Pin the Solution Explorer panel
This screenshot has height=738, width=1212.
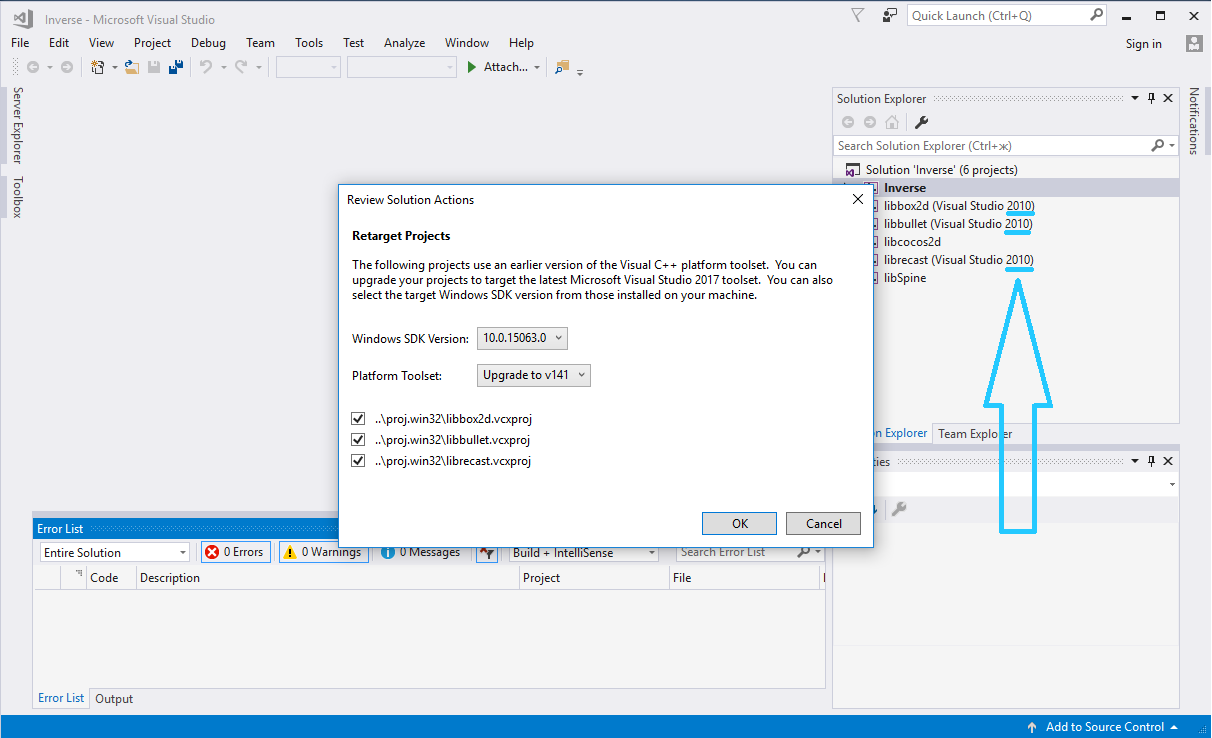tap(1151, 98)
